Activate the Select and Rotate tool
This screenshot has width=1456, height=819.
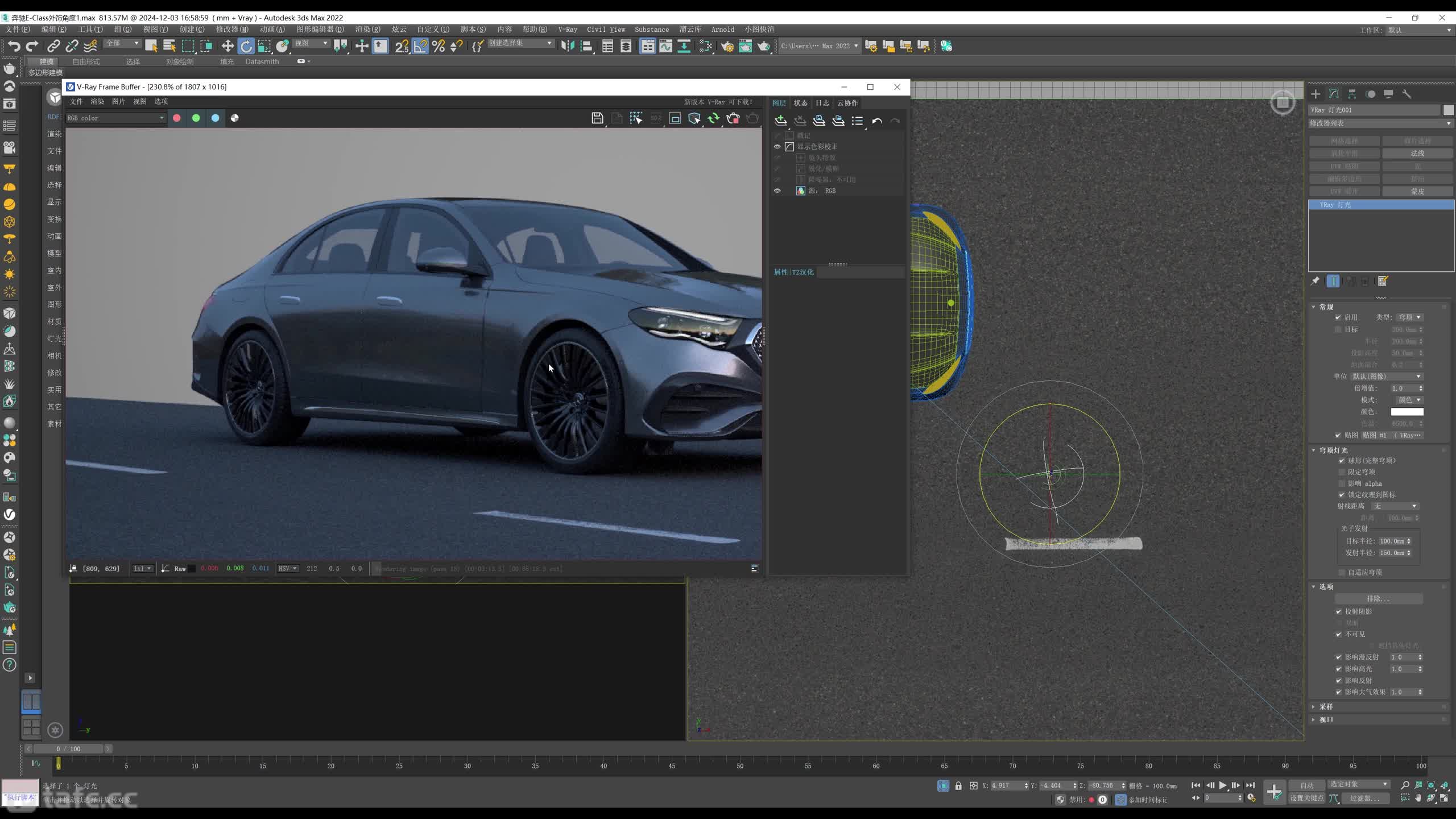246,46
